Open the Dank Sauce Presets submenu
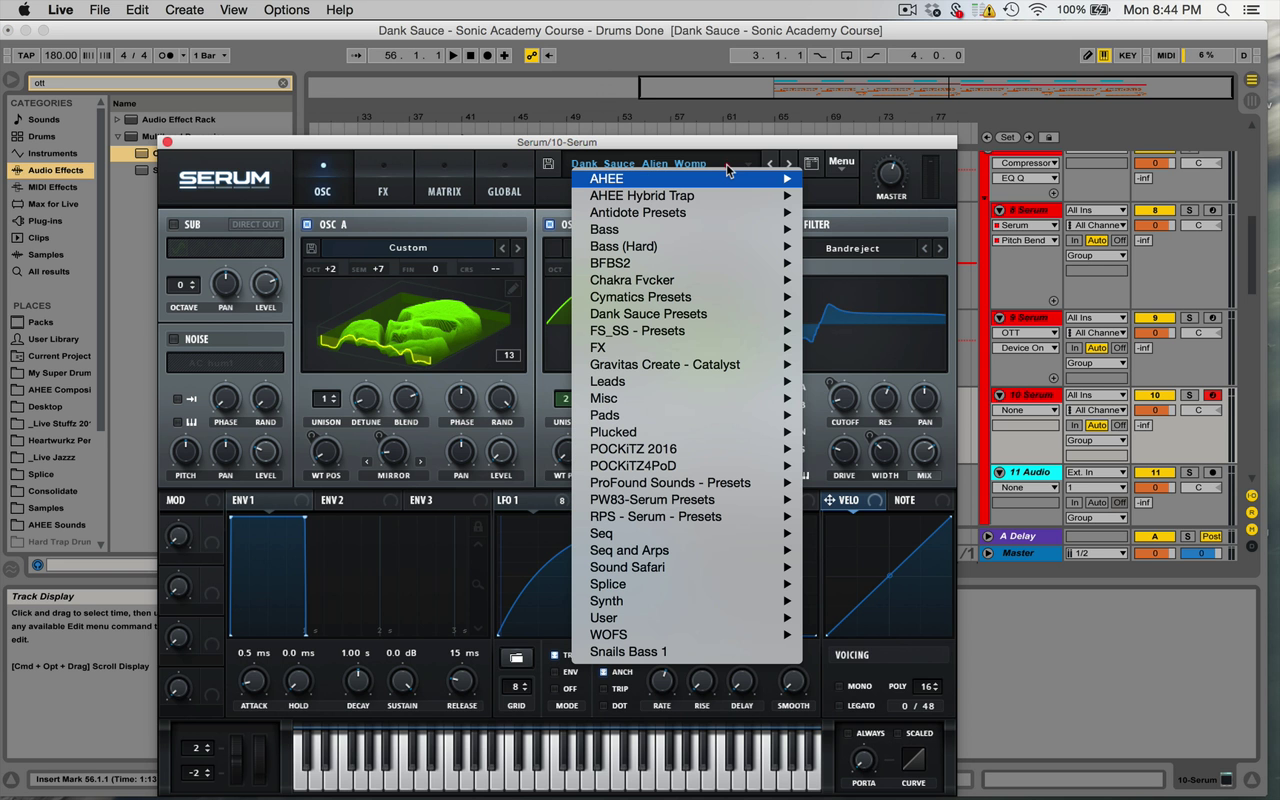This screenshot has height=800, width=1280. (x=687, y=314)
